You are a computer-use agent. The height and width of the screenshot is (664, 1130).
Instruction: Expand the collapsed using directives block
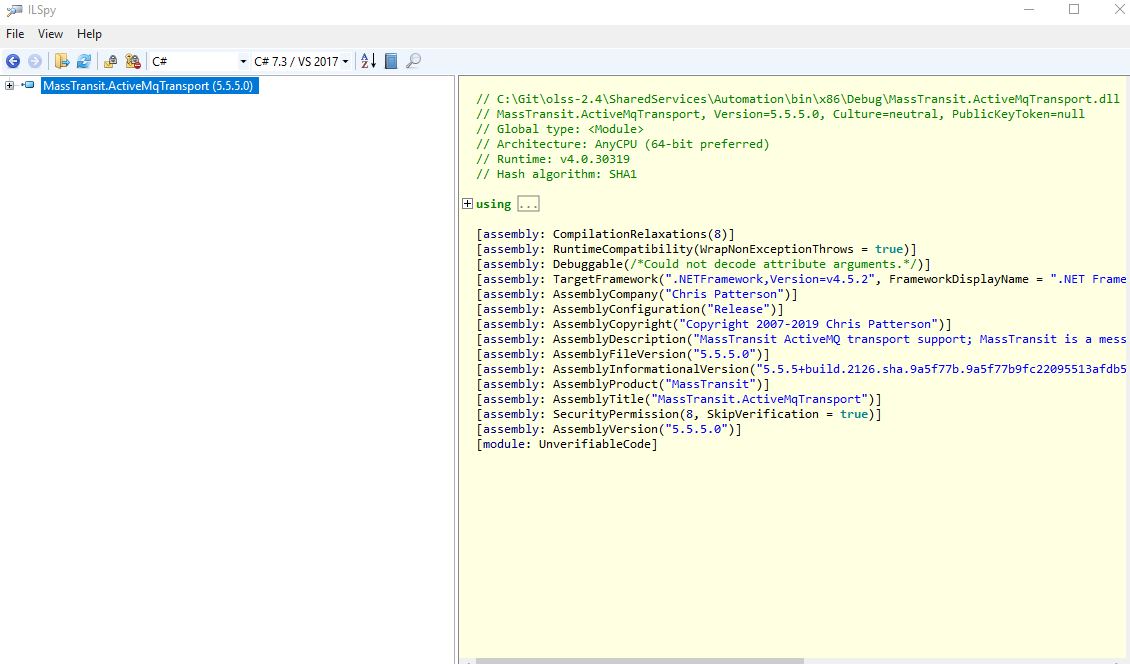(467, 203)
